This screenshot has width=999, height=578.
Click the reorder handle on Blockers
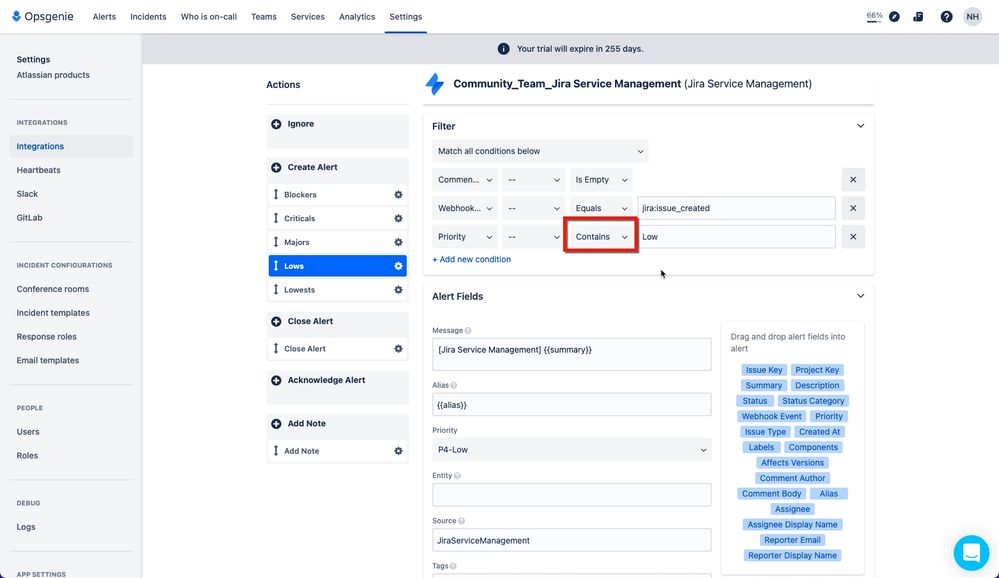(276, 194)
